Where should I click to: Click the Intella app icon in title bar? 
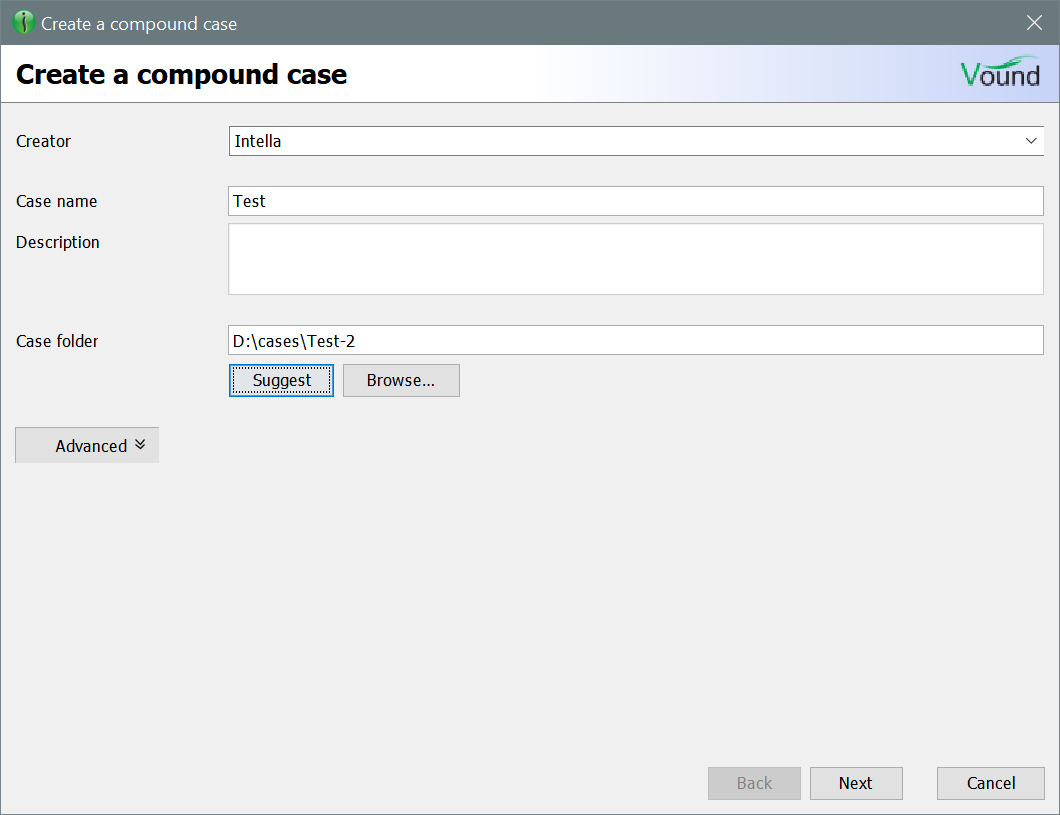tap(24, 23)
